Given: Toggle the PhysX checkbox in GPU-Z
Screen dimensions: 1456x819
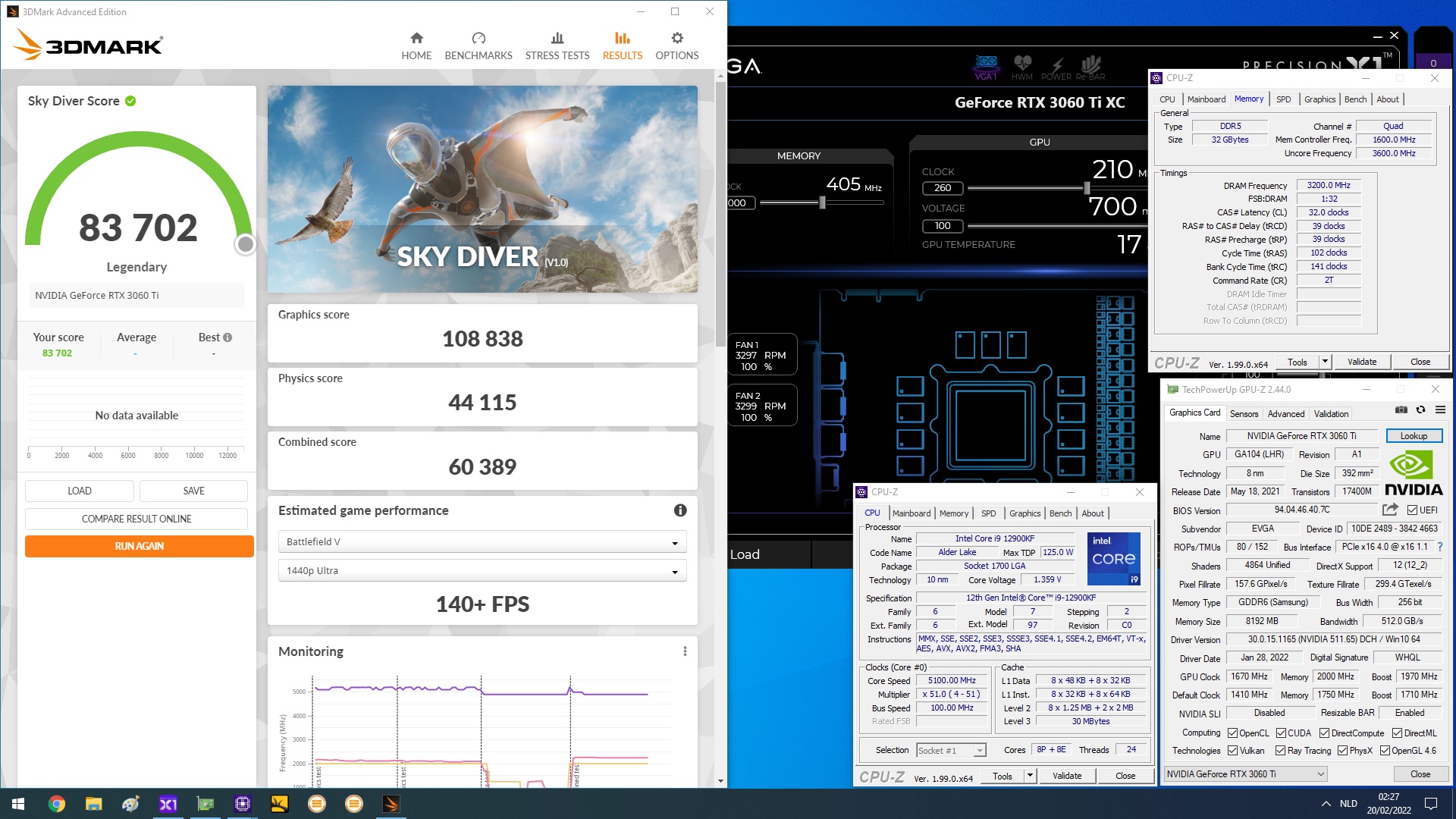Looking at the screenshot, I should pos(1342,751).
